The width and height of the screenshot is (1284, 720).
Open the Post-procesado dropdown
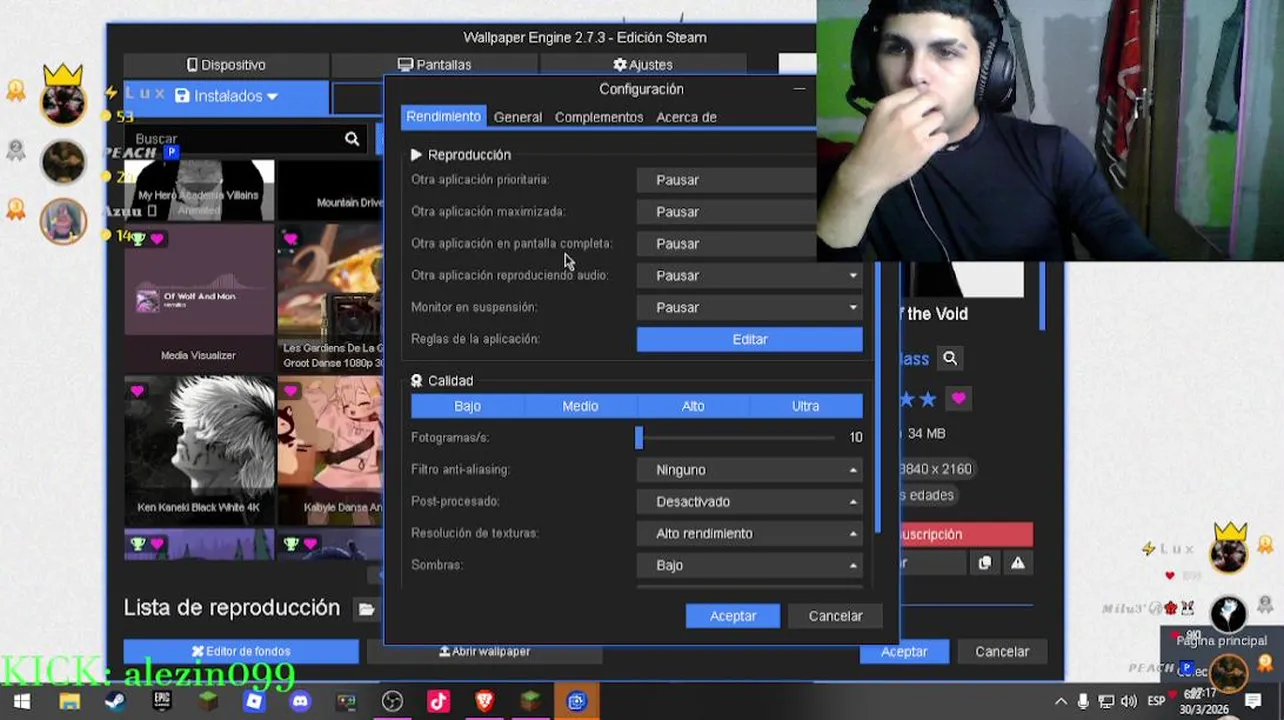pos(749,502)
